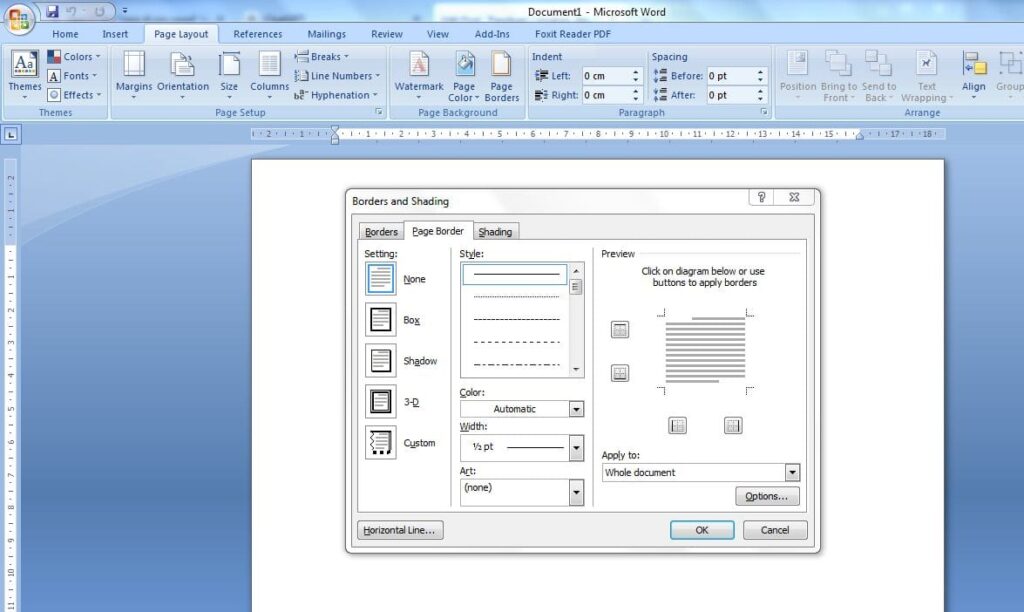Open the Add-Ins ribbon tab
Image resolution: width=1024 pixels, height=612 pixels.
[492, 34]
